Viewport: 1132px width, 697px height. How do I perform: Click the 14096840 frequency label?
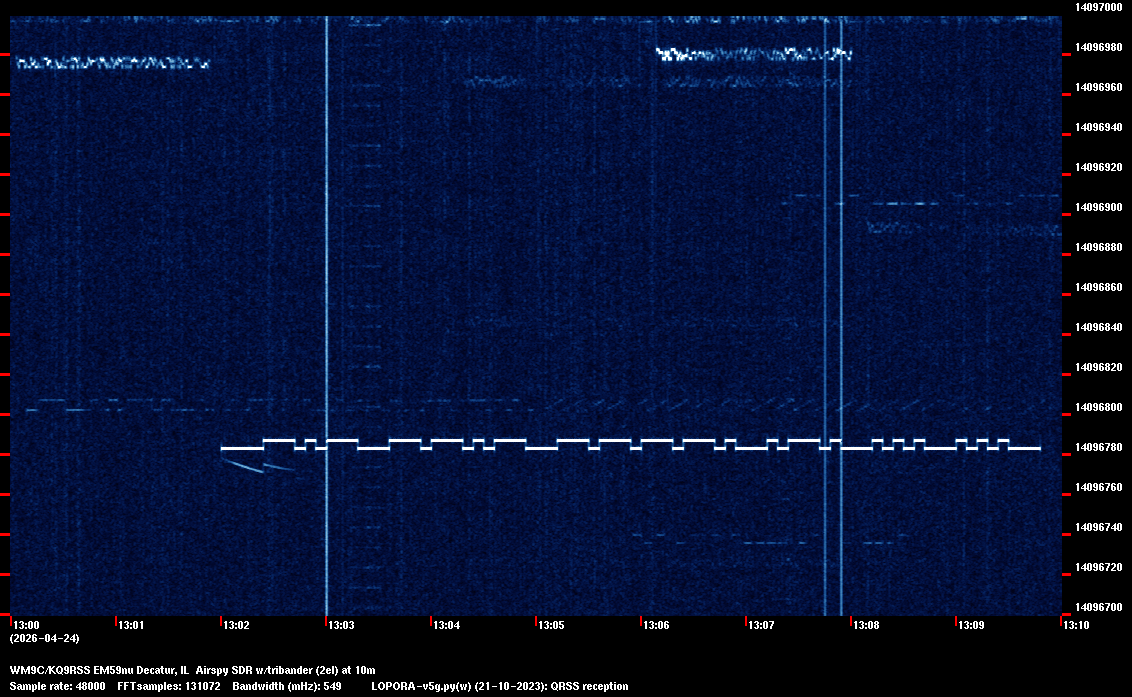(1097, 327)
